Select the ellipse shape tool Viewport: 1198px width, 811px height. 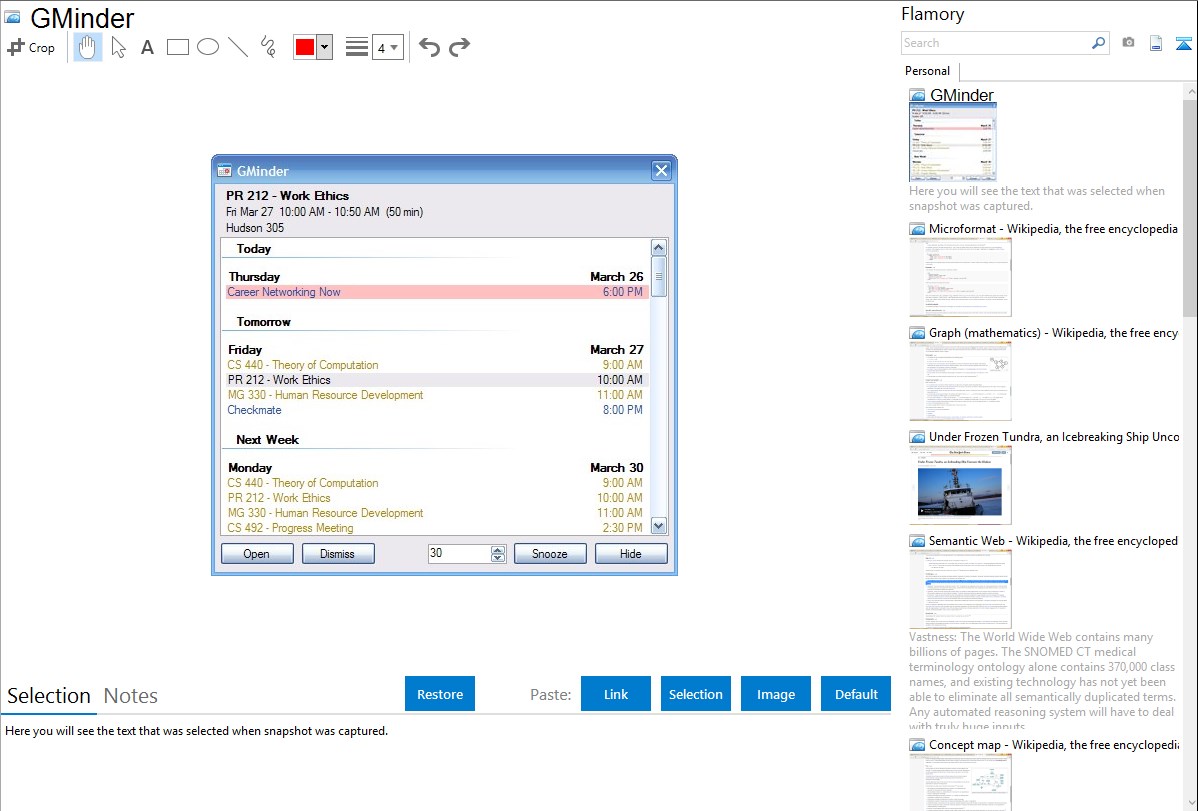coord(208,47)
